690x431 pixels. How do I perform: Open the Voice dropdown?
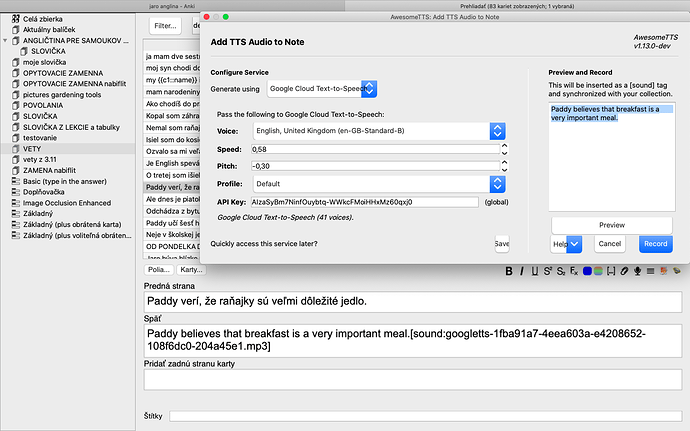pyautogui.click(x=379, y=131)
